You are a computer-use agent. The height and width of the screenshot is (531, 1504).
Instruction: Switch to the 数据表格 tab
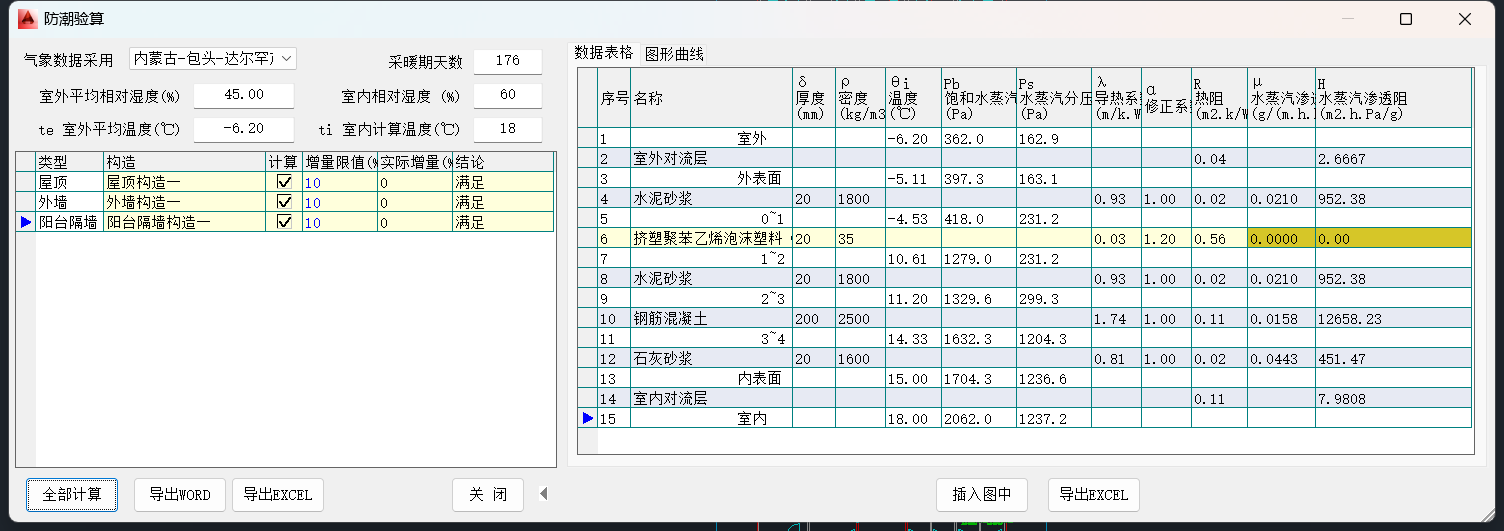[x=604, y=53]
